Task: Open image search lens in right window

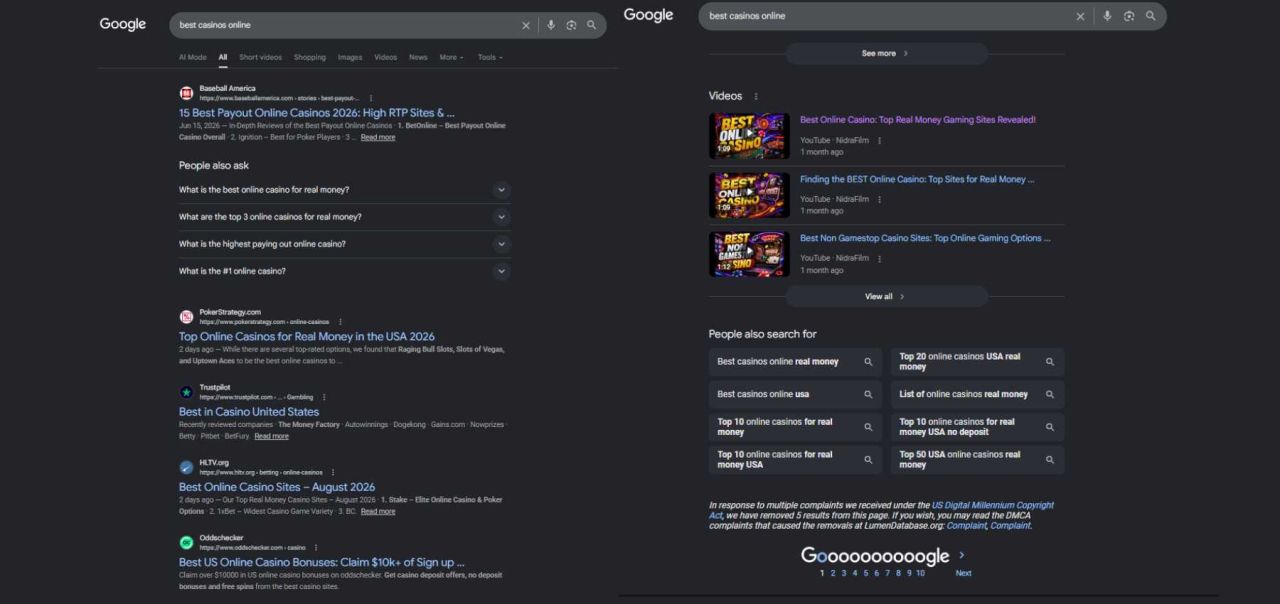Action: [1129, 16]
